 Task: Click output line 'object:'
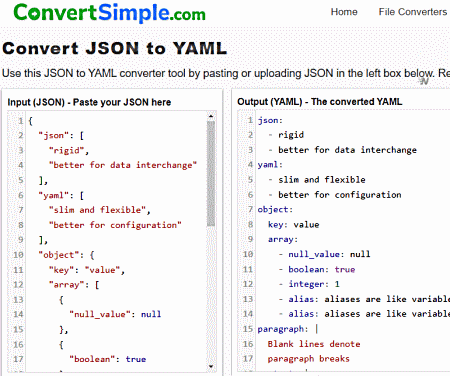point(275,210)
